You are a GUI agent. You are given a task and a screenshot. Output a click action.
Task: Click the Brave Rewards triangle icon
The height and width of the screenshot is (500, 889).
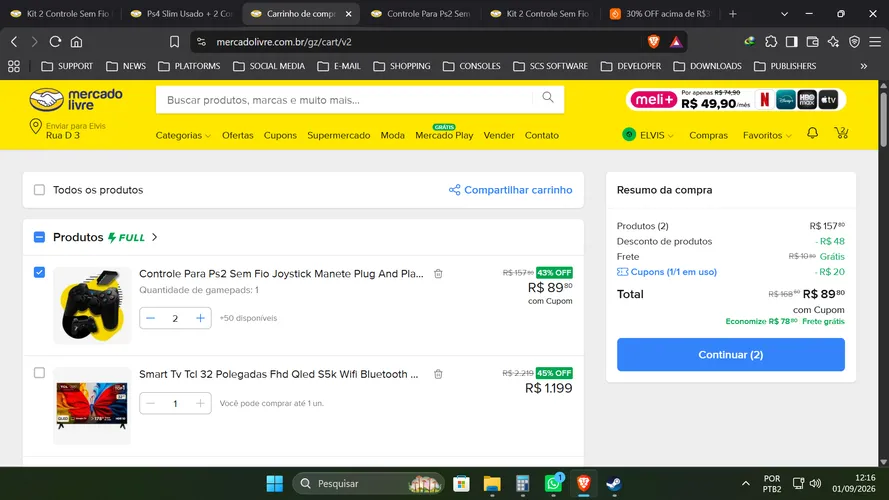coord(676,42)
